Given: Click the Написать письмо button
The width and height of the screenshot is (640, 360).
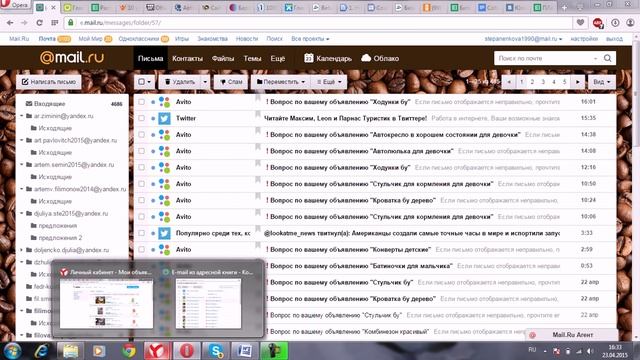Looking at the screenshot, I should click(49, 82).
